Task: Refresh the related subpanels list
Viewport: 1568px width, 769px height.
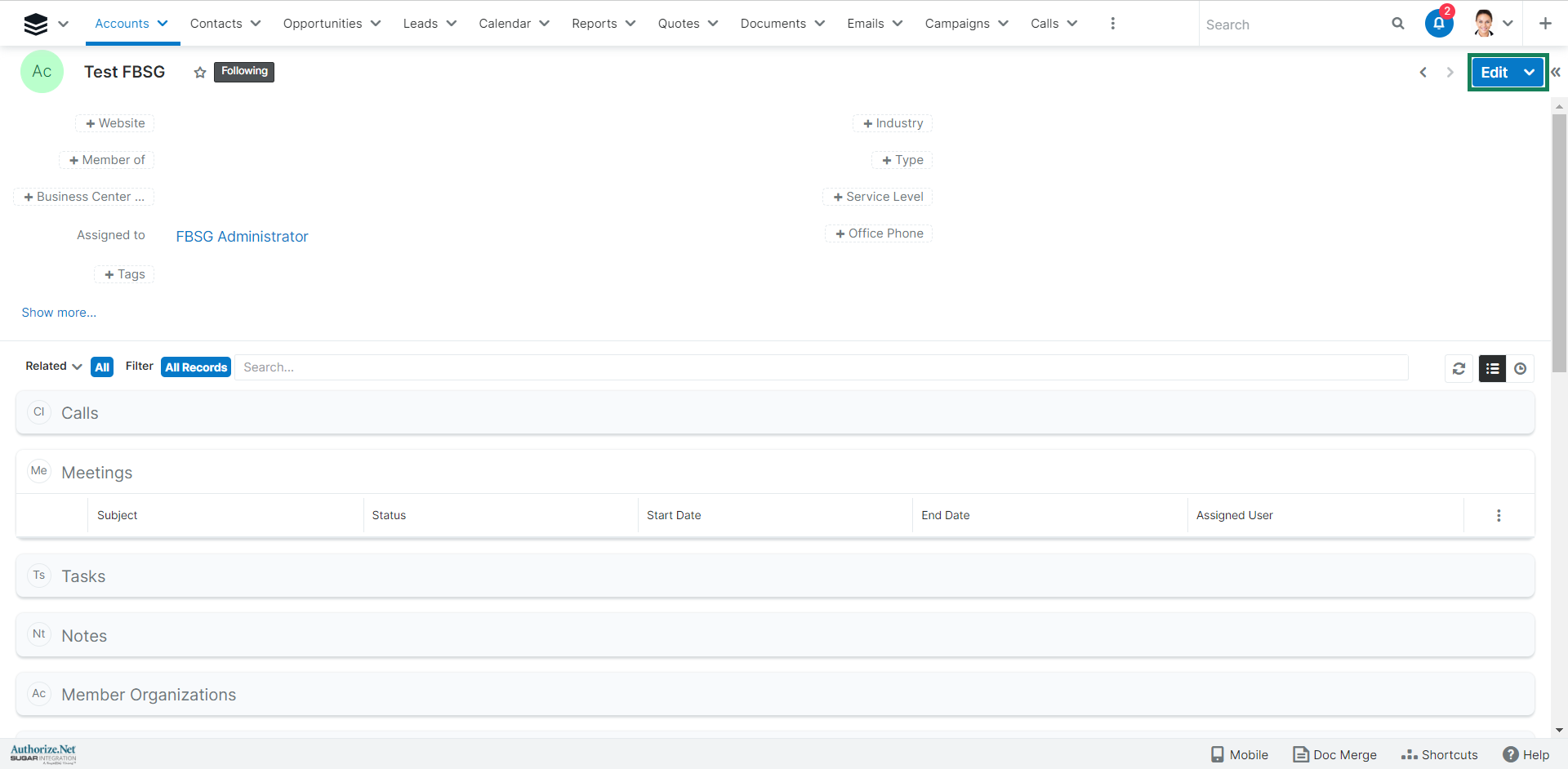Action: pos(1459,369)
